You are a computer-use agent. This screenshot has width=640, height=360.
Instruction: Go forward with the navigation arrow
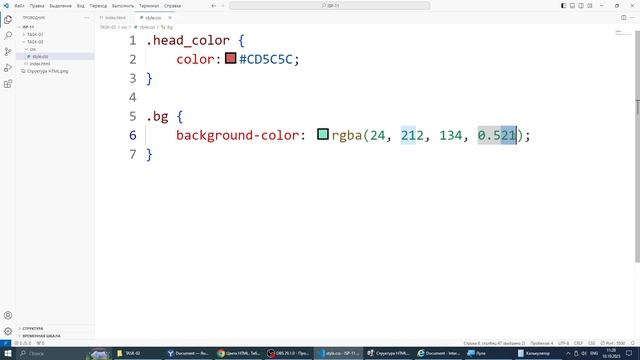[222, 6]
